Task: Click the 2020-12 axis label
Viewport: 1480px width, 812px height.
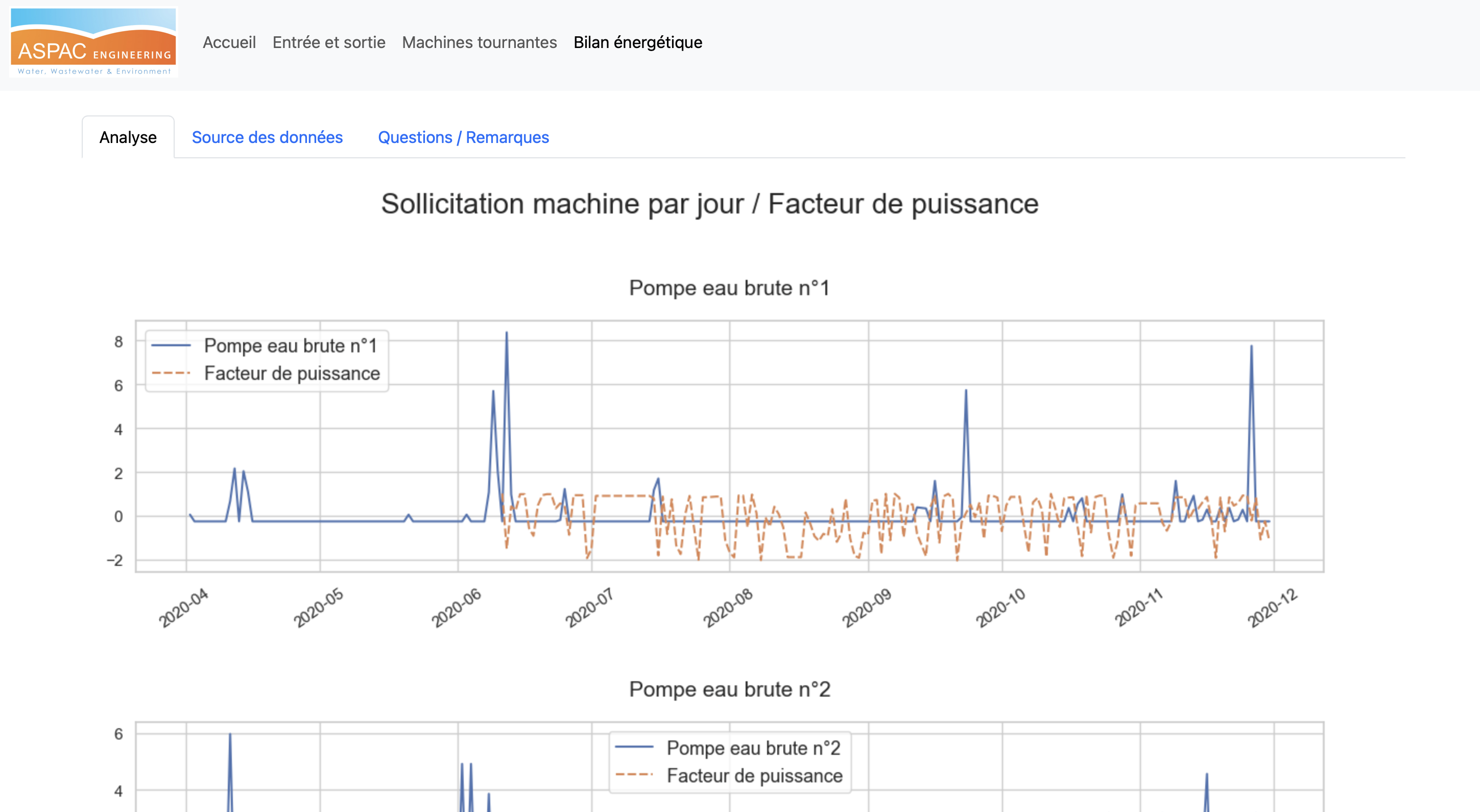Action: (x=1272, y=607)
